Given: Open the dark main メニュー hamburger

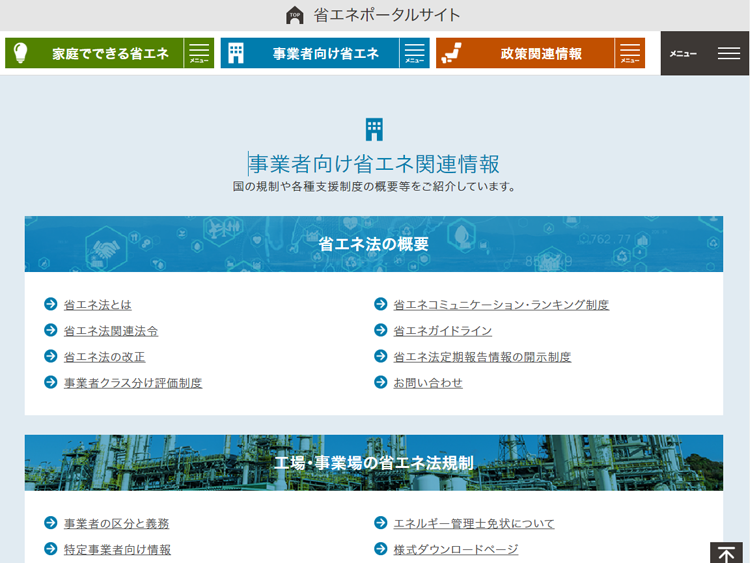Looking at the screenshot, I should point(705,53).
